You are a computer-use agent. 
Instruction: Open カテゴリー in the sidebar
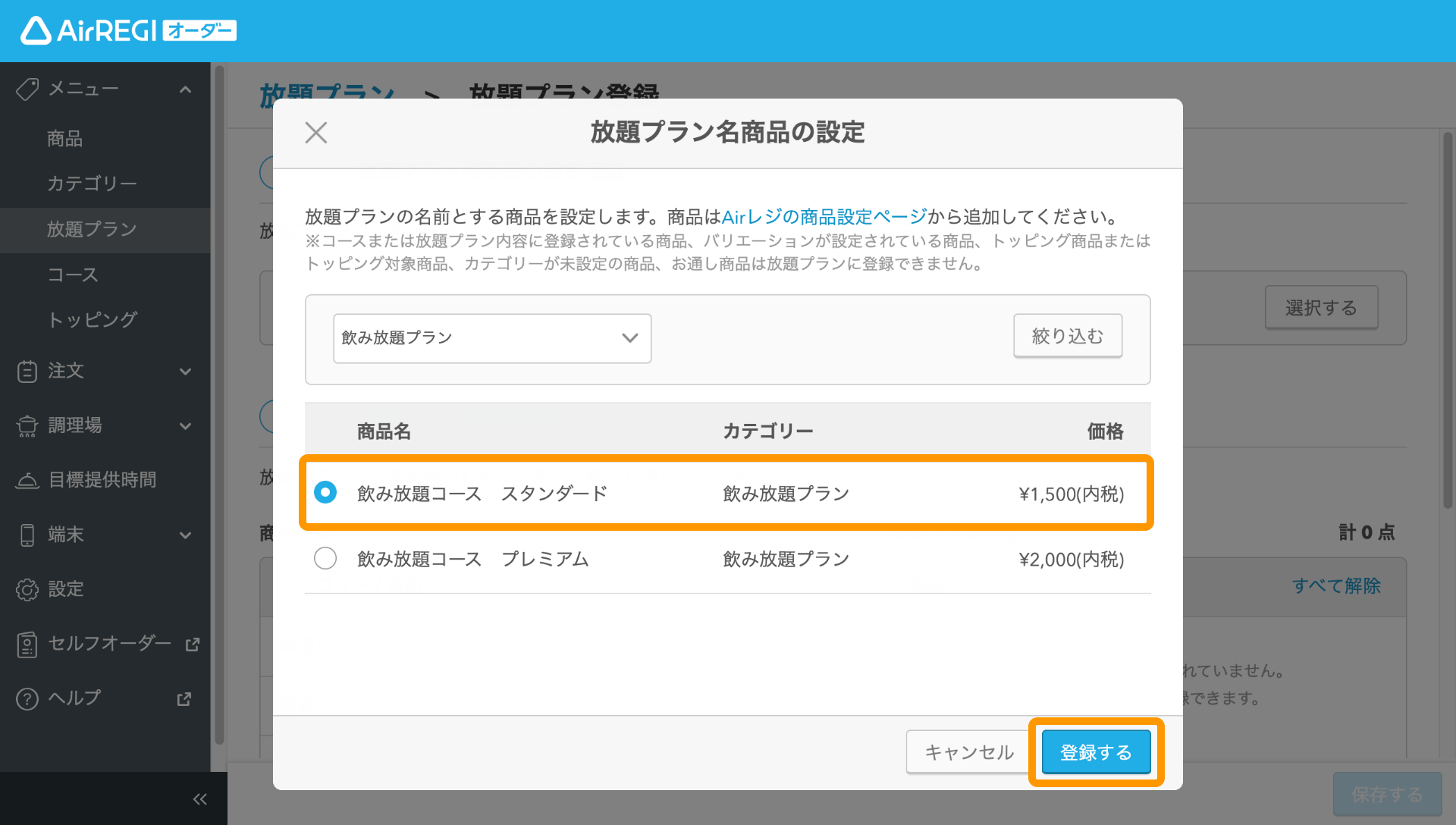point(92,184)
